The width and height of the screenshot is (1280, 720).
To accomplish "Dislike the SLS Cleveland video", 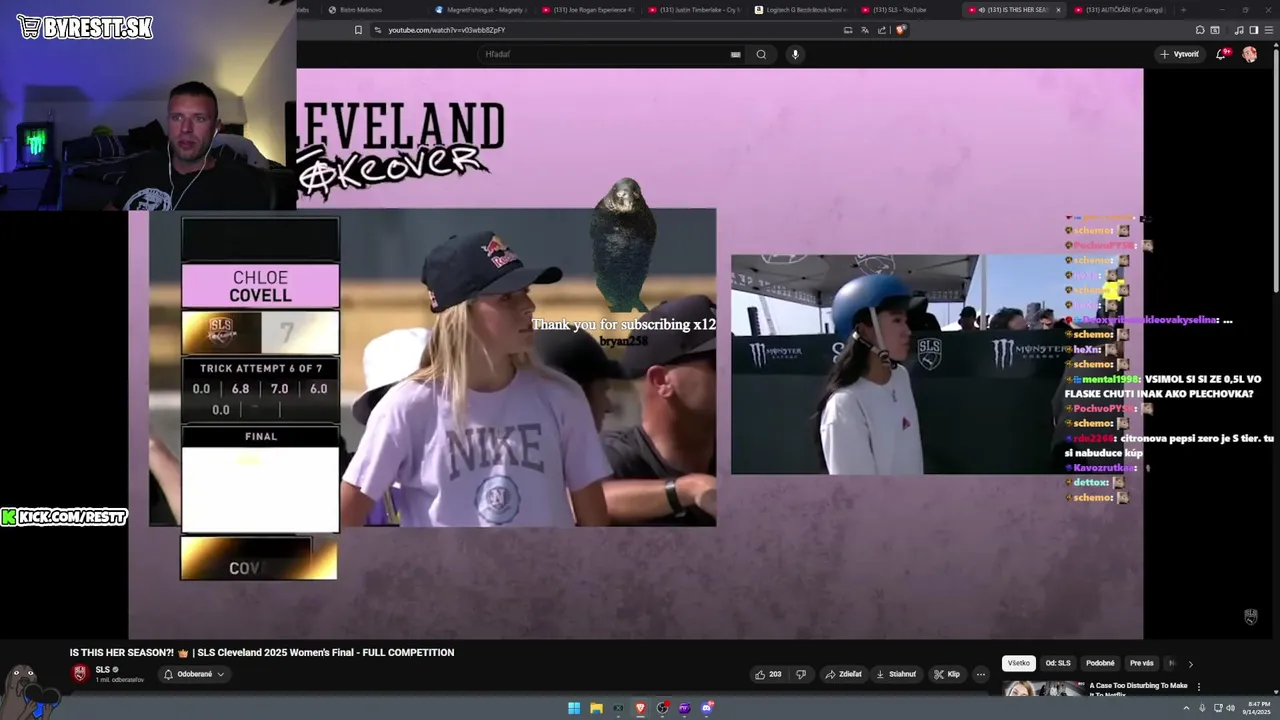I will pos(800,674).
